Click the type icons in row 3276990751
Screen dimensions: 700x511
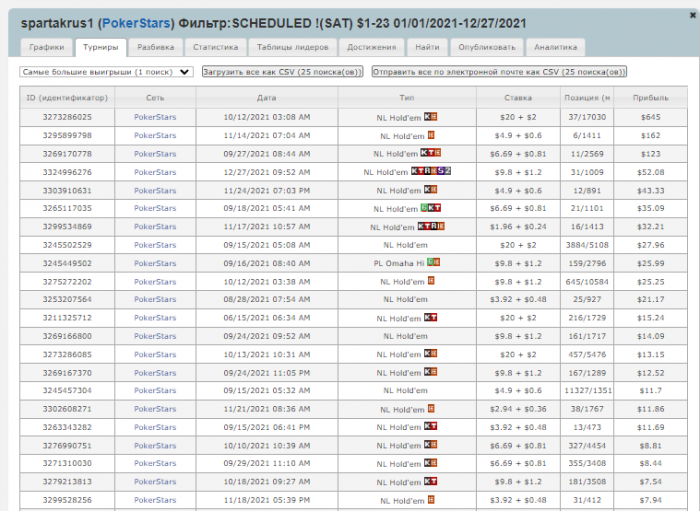pyautogui.click(x=430, y=445)
